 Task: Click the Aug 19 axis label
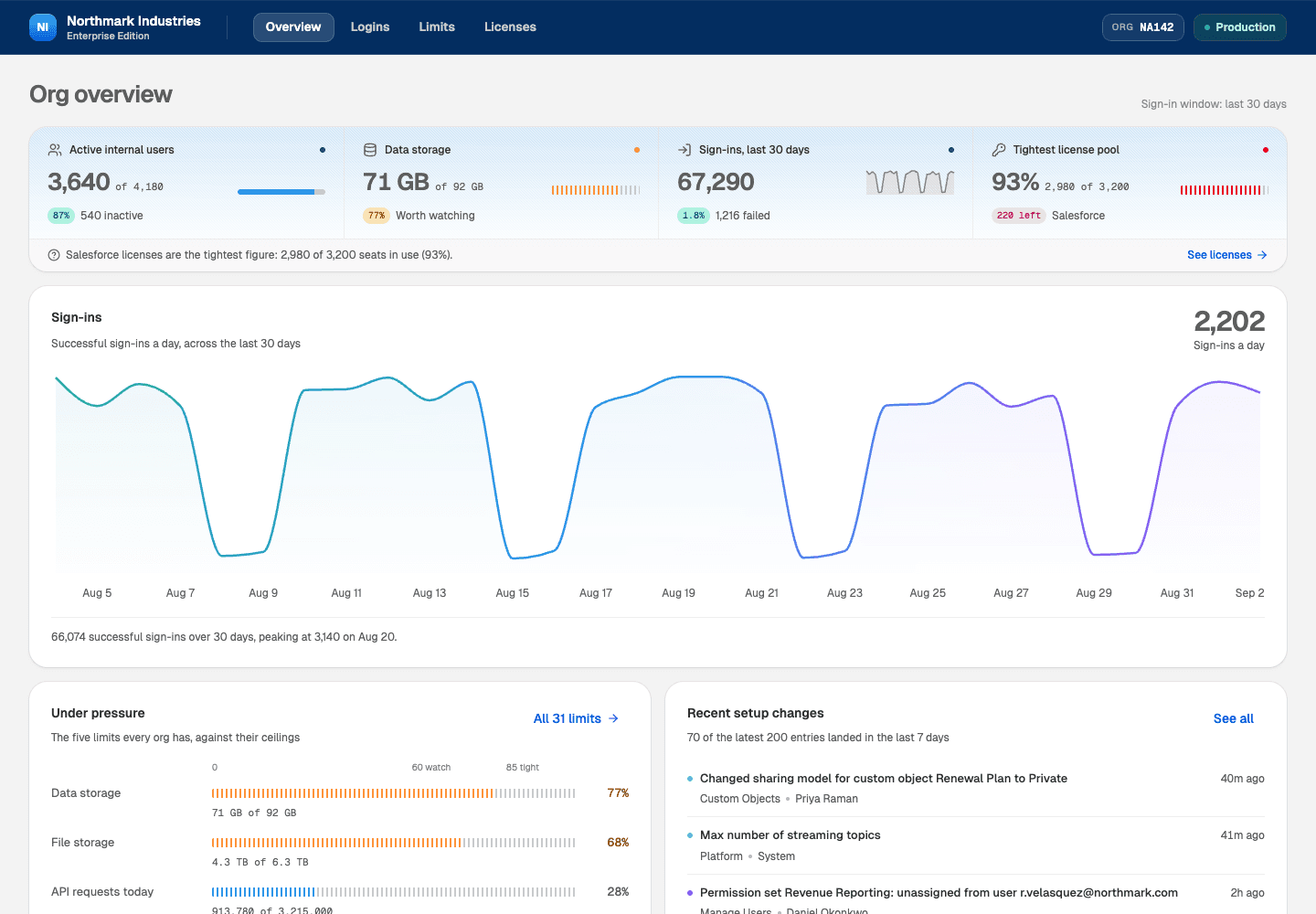click(x=678, y=593)
